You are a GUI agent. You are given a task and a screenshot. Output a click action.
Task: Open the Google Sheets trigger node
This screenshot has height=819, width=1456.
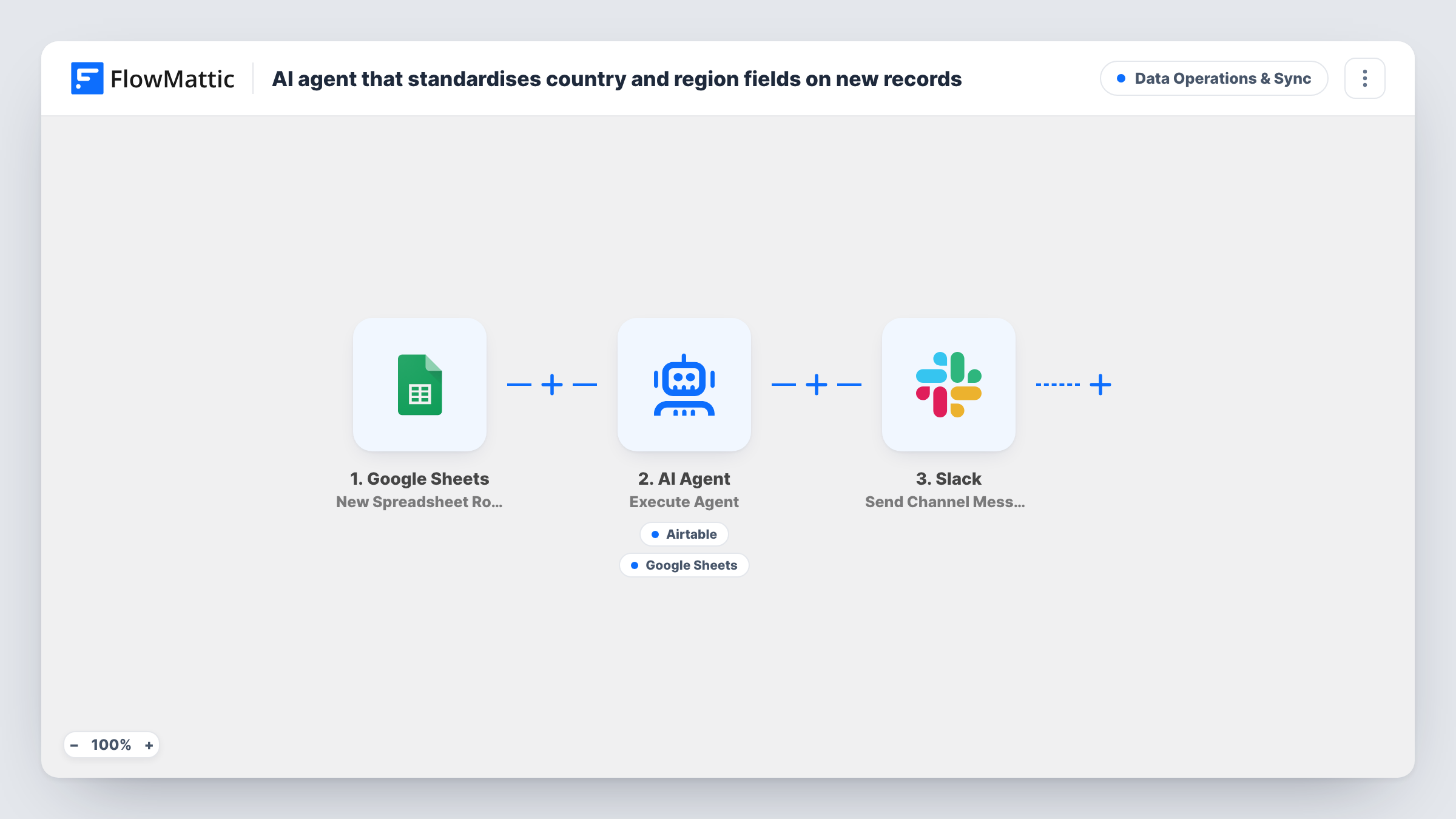(x=420, y=385)
